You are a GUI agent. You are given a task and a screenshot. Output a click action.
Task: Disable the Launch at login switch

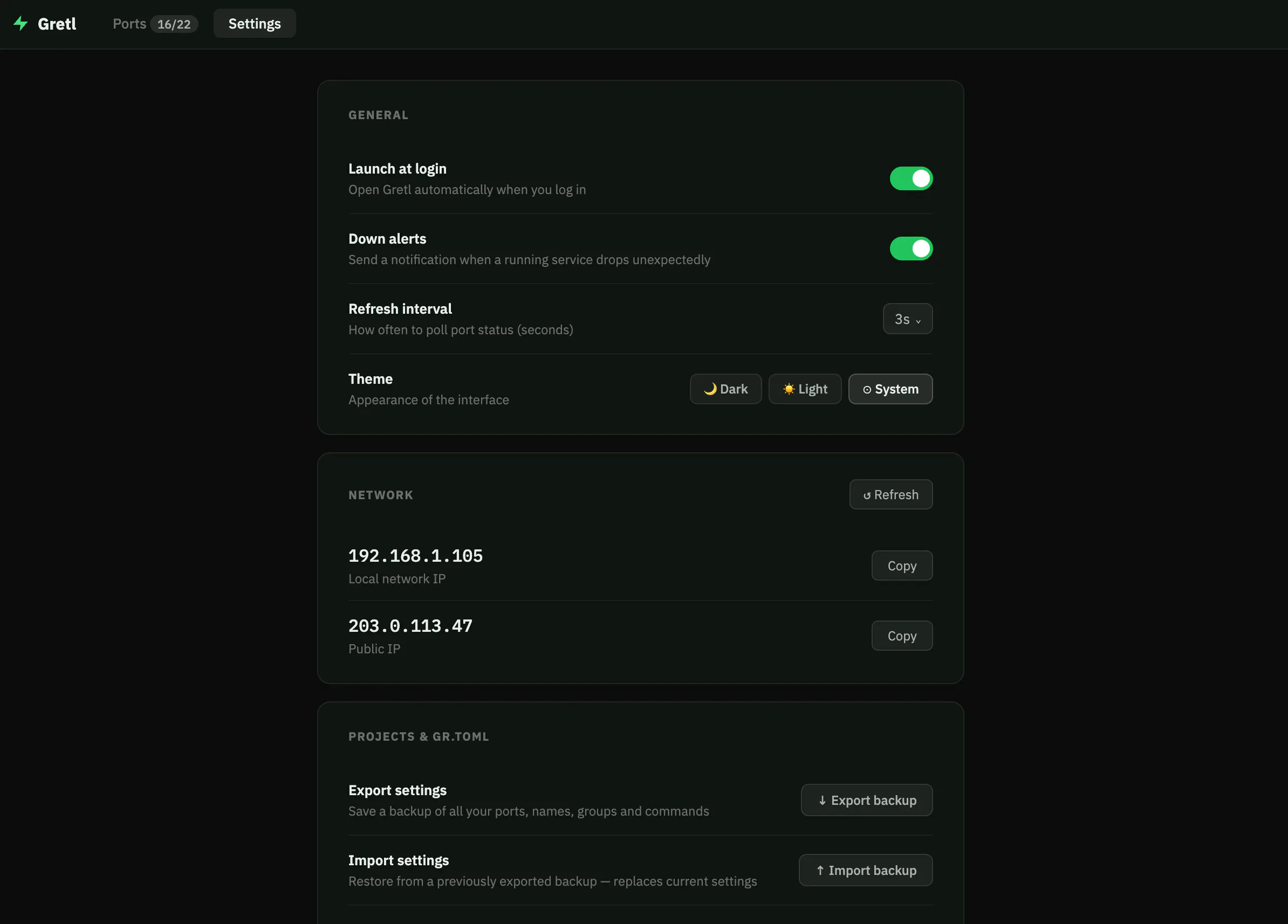point(911,179)
